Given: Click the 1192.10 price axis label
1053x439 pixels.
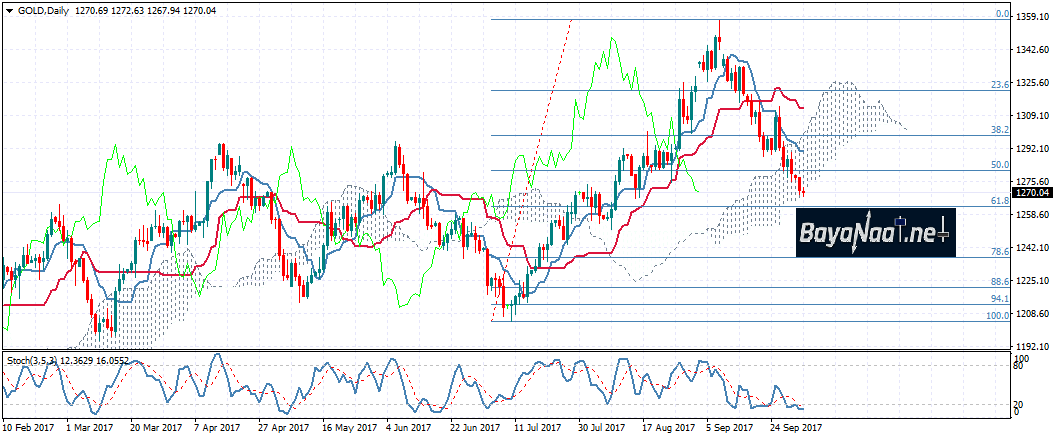Looking at the screenshot, I should coord(1031,346).
